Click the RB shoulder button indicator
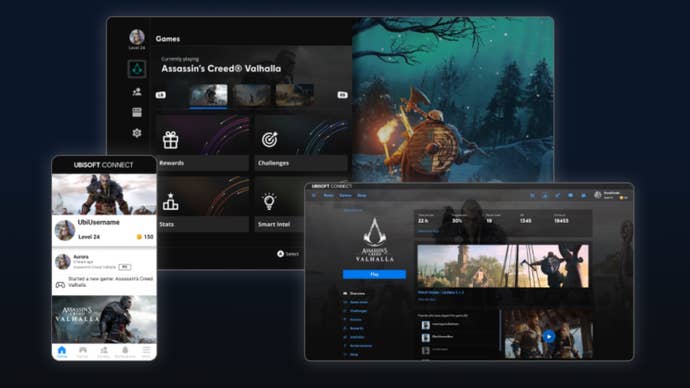The height and width of the screenshot is (388, 690). tap(342, 95)
